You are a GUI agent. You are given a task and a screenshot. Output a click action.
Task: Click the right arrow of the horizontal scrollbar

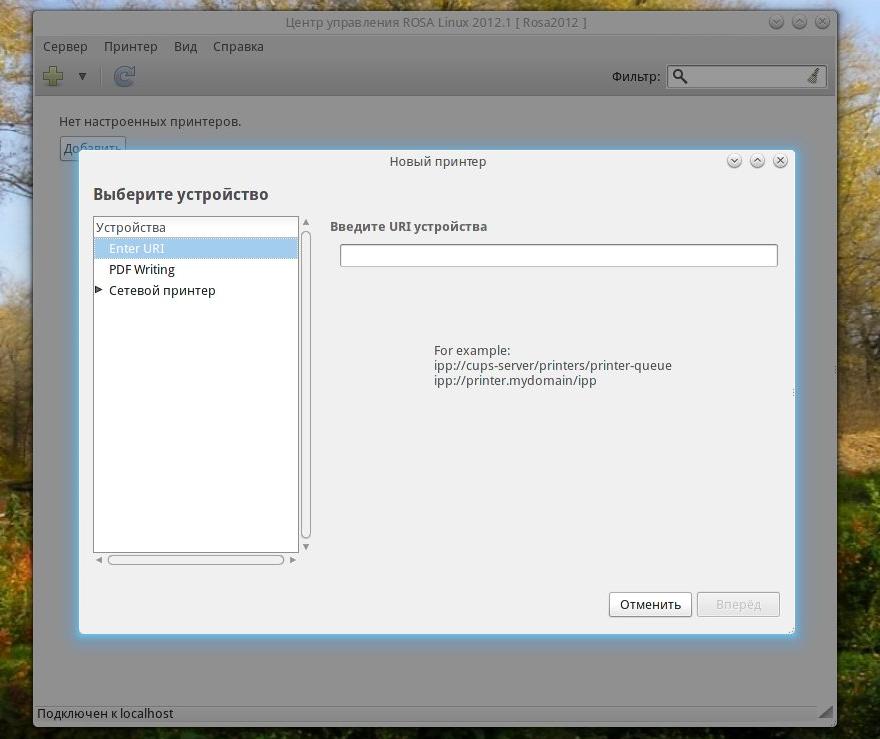292,560
